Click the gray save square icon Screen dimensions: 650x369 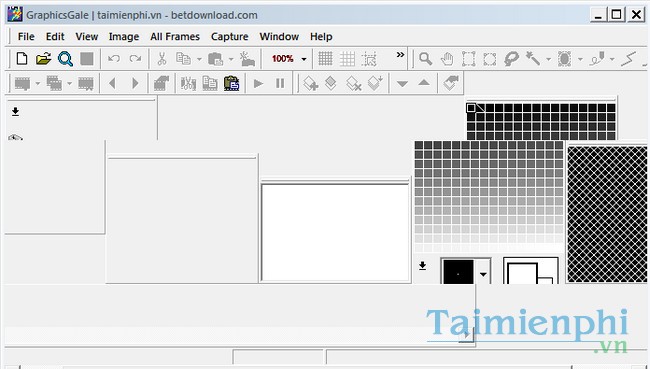tap(87, 59)
